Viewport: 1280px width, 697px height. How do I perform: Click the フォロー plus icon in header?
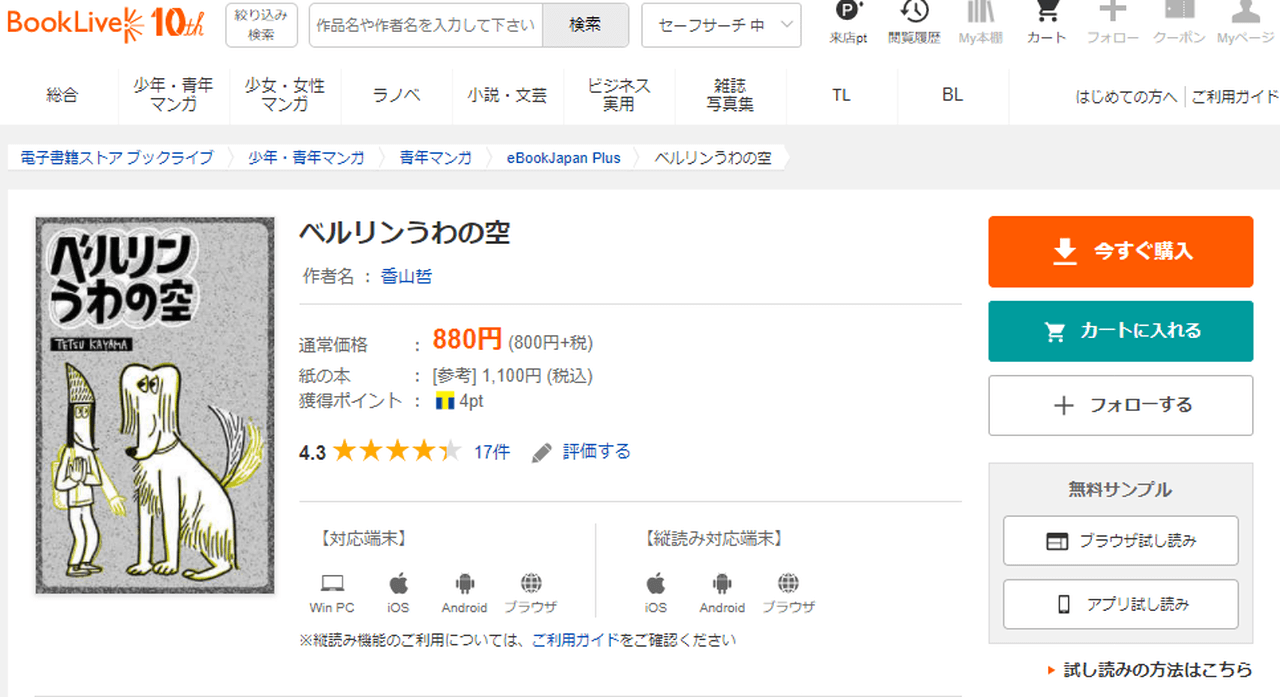[x=1112, y=20]
